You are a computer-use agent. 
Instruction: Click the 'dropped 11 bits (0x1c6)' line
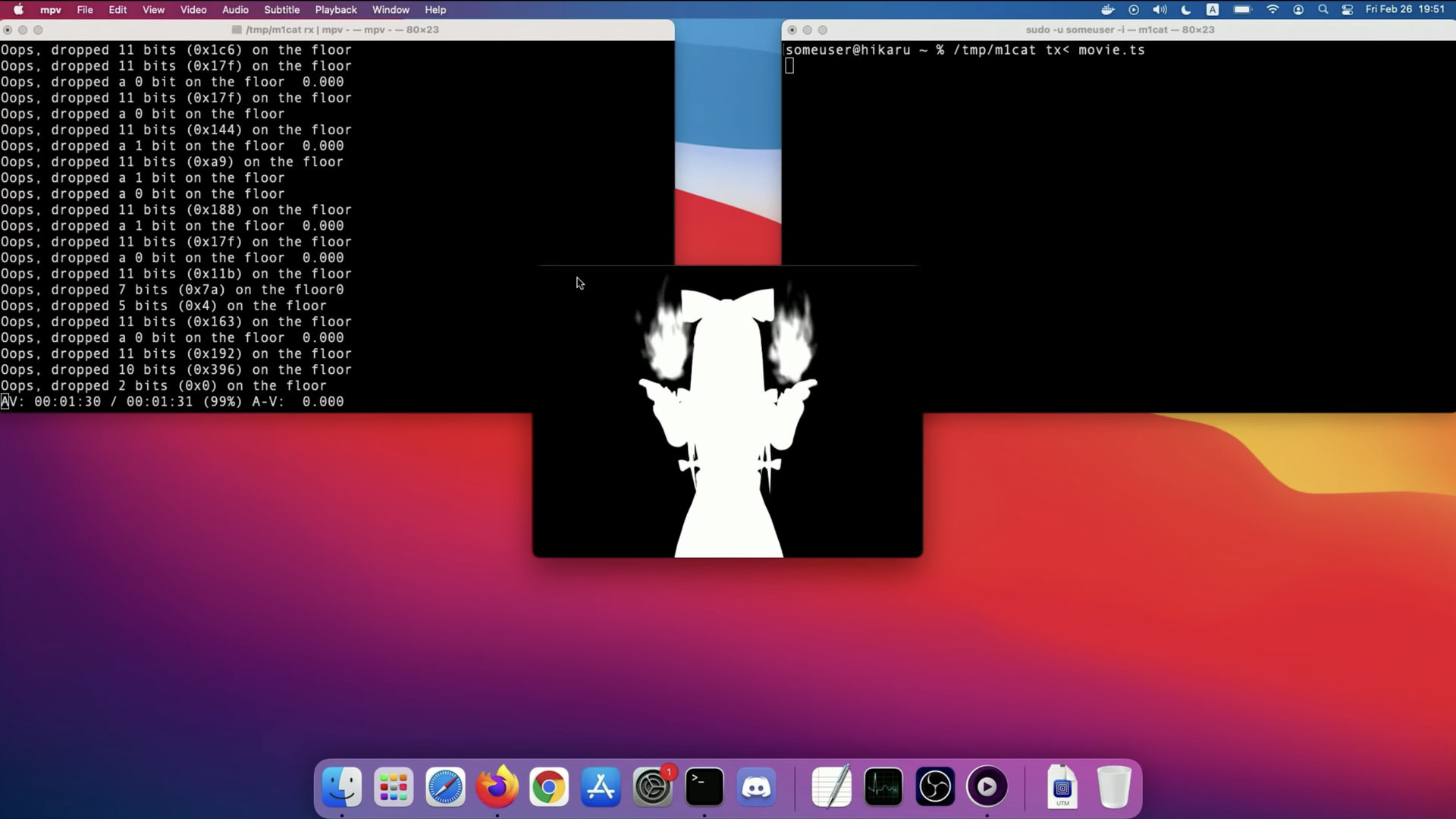[176, 50]
